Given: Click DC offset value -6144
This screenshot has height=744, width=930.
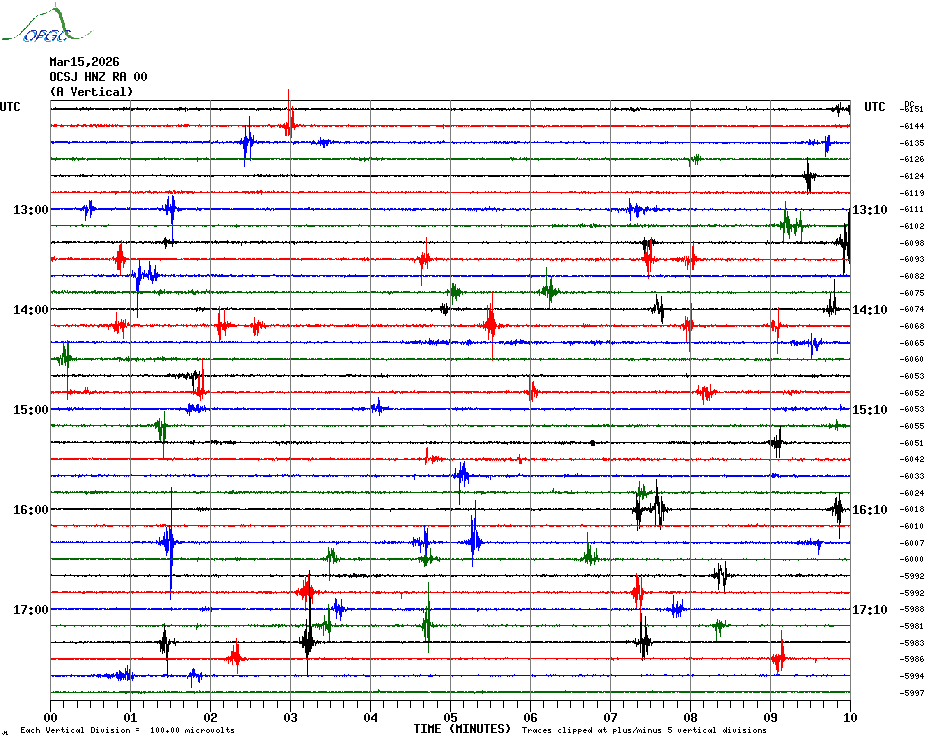Looking at the screenshot, I should click(912, 126).
